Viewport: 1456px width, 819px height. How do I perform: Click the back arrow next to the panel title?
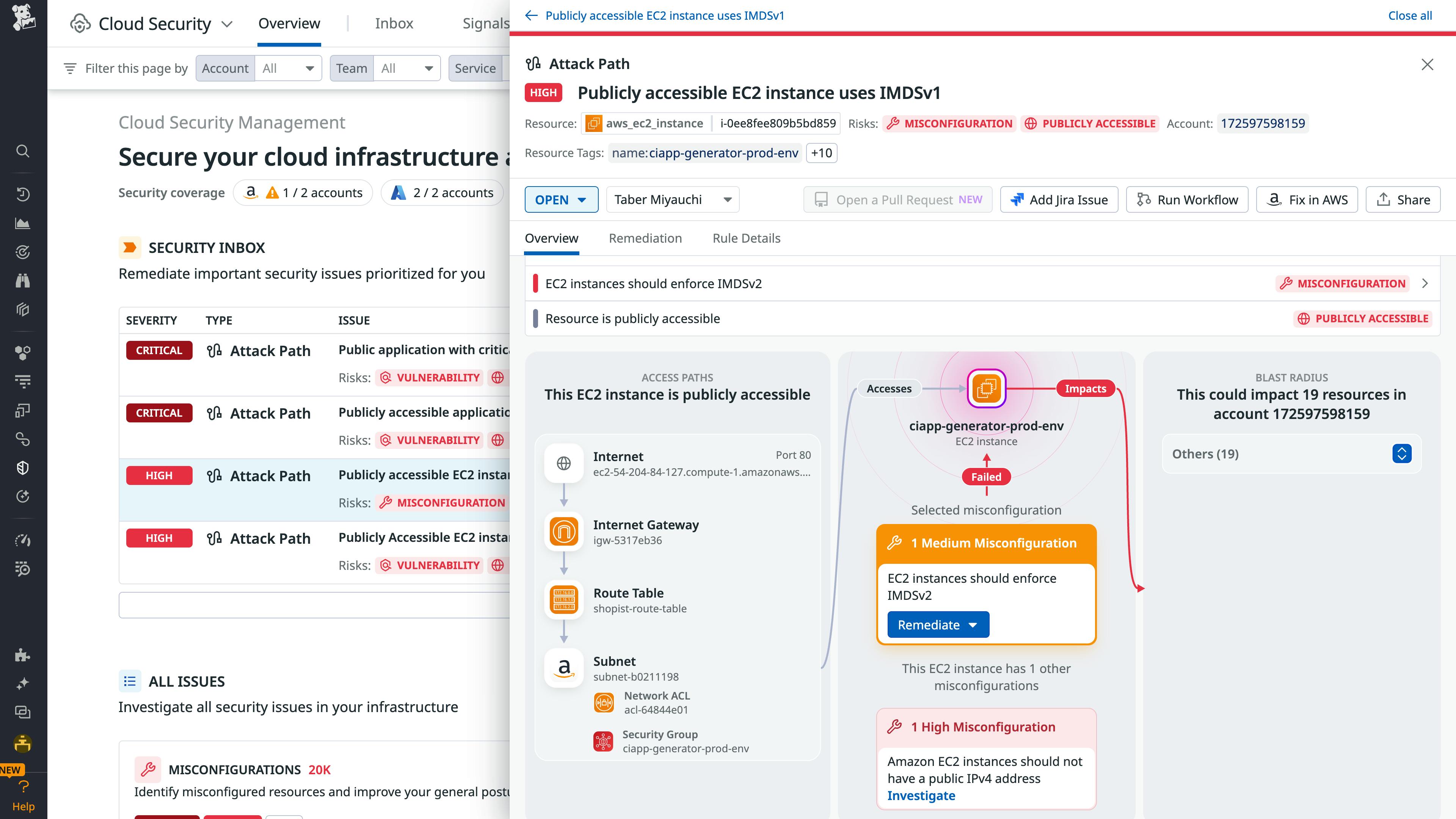click(531, 15)
